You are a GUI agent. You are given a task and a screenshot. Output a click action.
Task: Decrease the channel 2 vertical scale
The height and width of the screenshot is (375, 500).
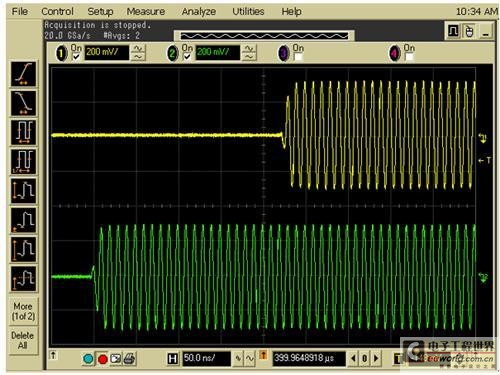(x=249, y=57)
